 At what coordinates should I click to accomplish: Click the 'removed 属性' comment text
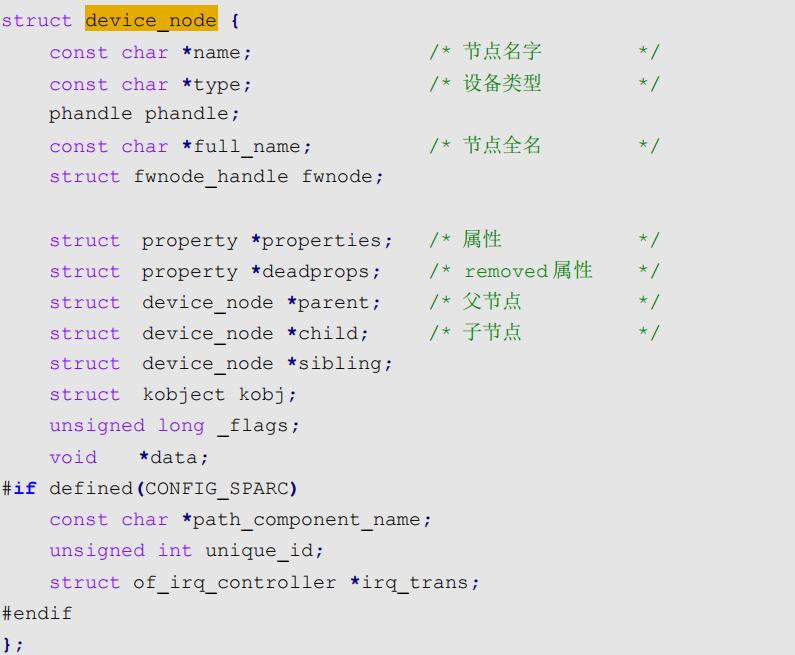pos(528,271)
